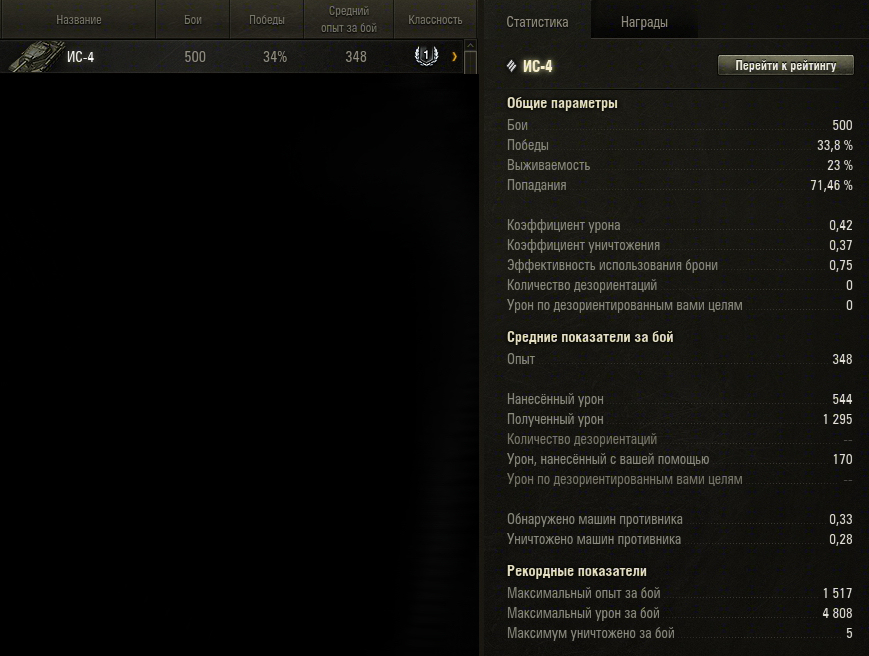Sort by Средний опыт за бой header
The width and height of the screenshot is (869, 656).
coord(349,19)
